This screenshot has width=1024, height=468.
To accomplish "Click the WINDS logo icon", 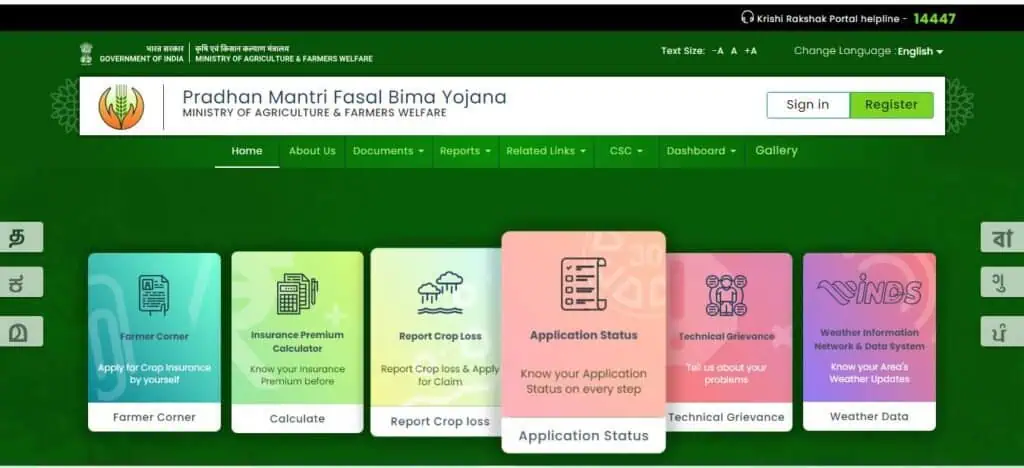I will click(869, 290).
